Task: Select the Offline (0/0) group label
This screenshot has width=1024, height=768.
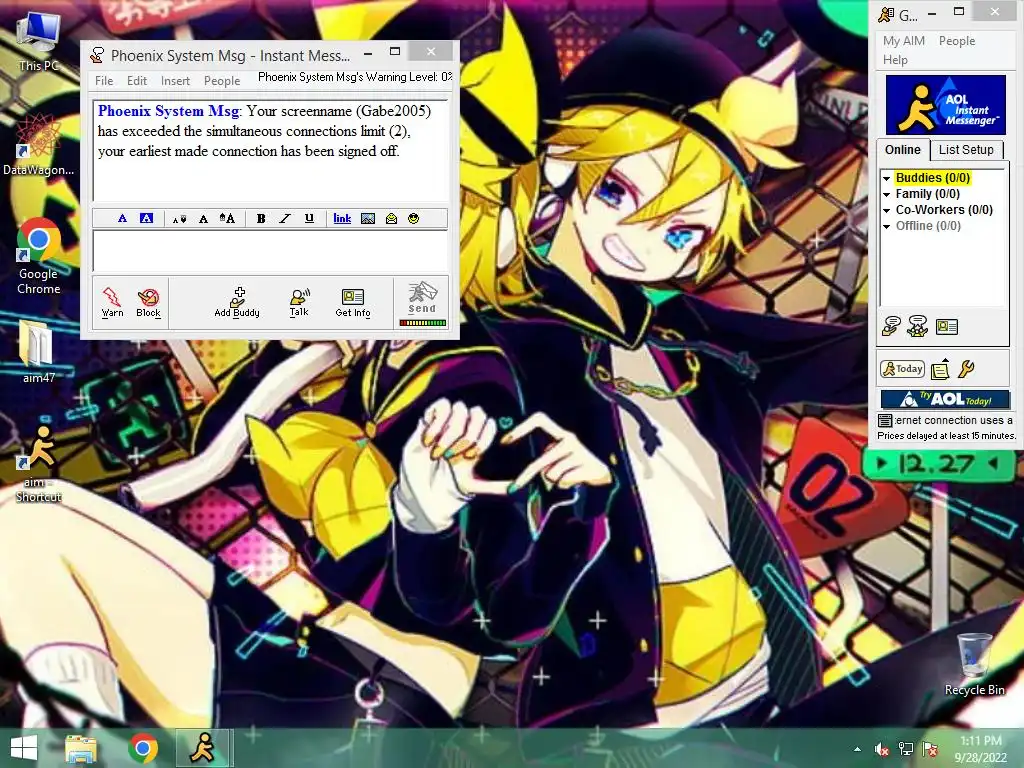Action: pos(928,226)
